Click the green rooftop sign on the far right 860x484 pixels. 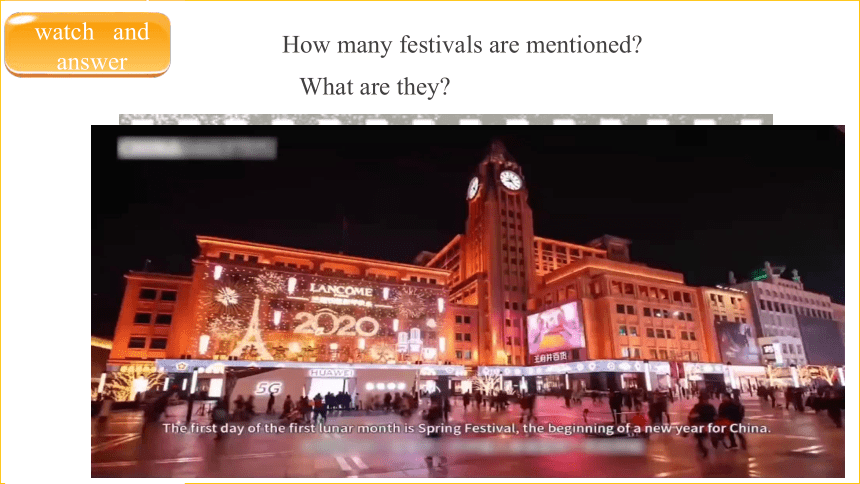[x=760, y=274]
